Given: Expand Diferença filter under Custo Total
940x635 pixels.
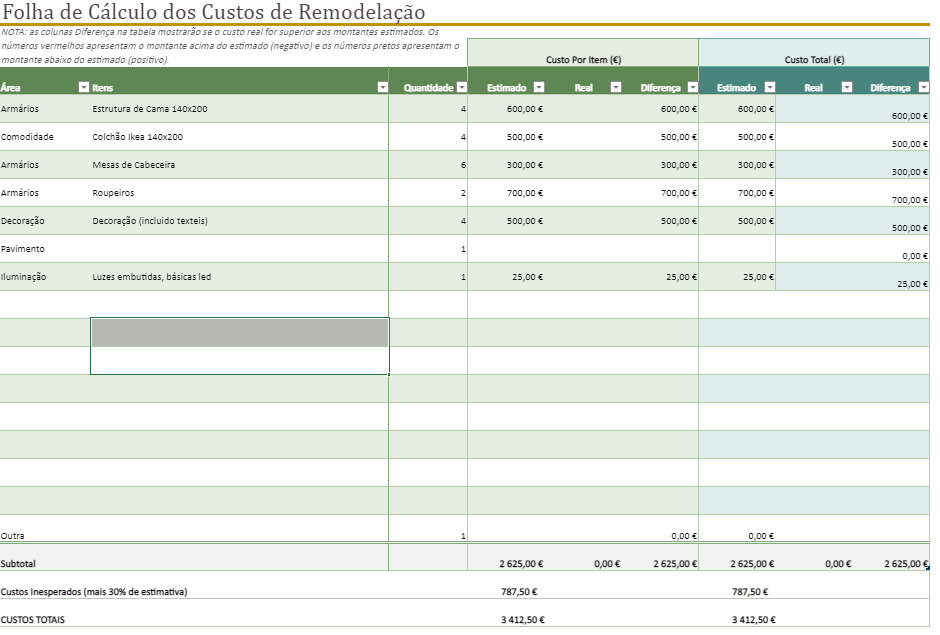Looking at the screenshot, I should pyautogui.click(x=924, y=88).
